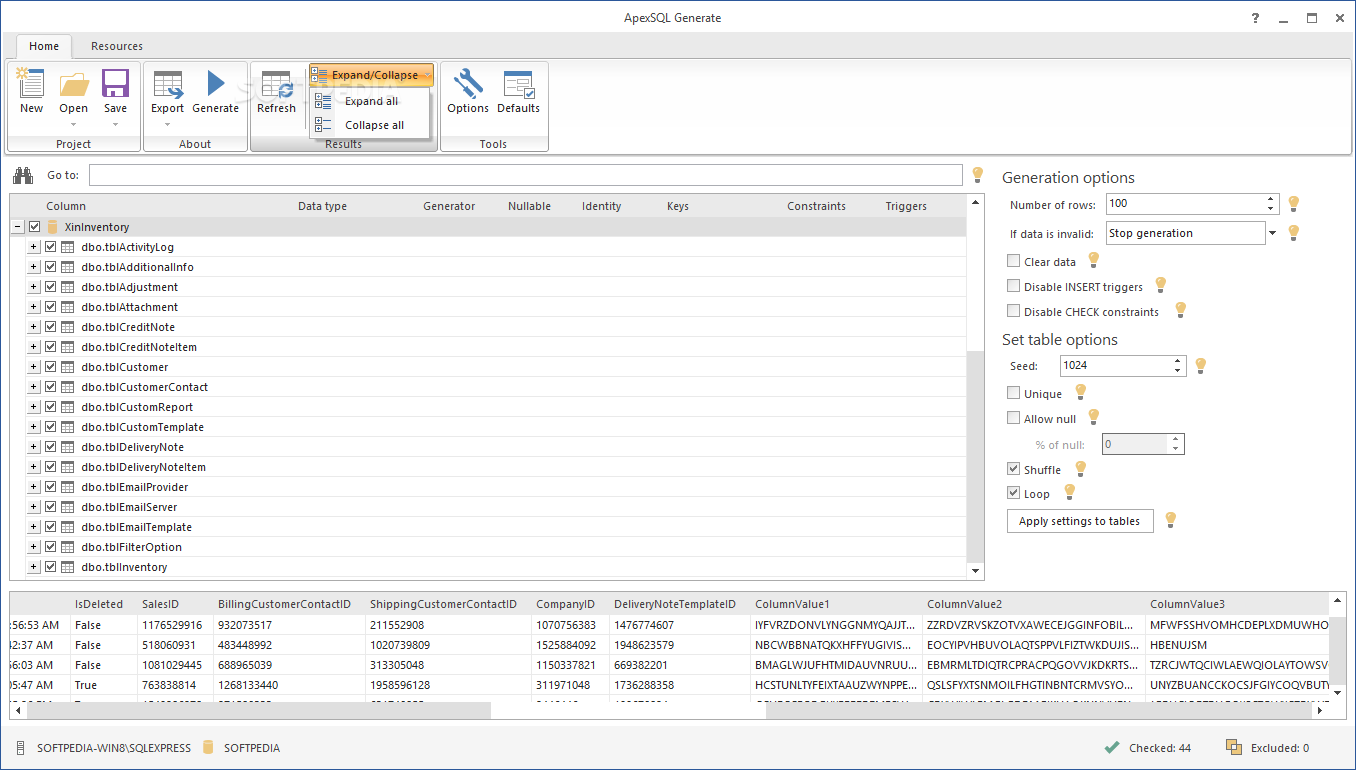This screenshot has width=1356, height=770.
Task: Expand the dbo.tblInventory table node
Action: click(x=33, y=567)
